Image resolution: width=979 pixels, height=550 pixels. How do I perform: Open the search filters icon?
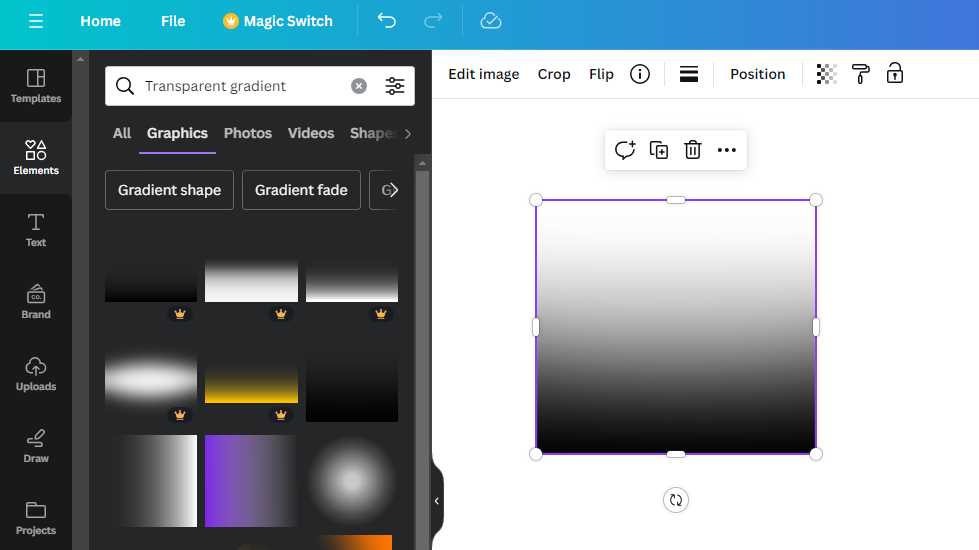[395, 86]
